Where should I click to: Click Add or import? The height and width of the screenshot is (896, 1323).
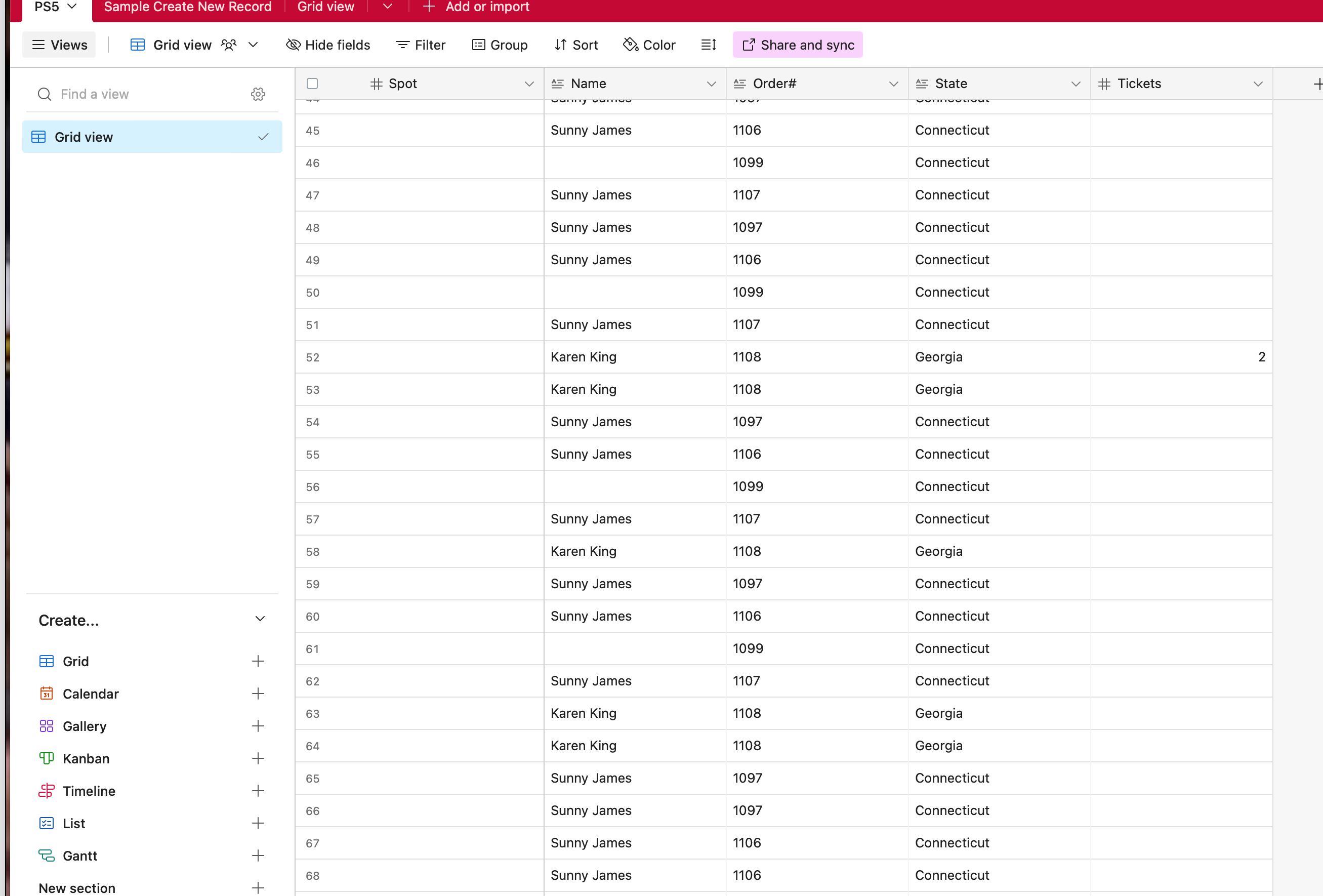click(x=476, y=7)
